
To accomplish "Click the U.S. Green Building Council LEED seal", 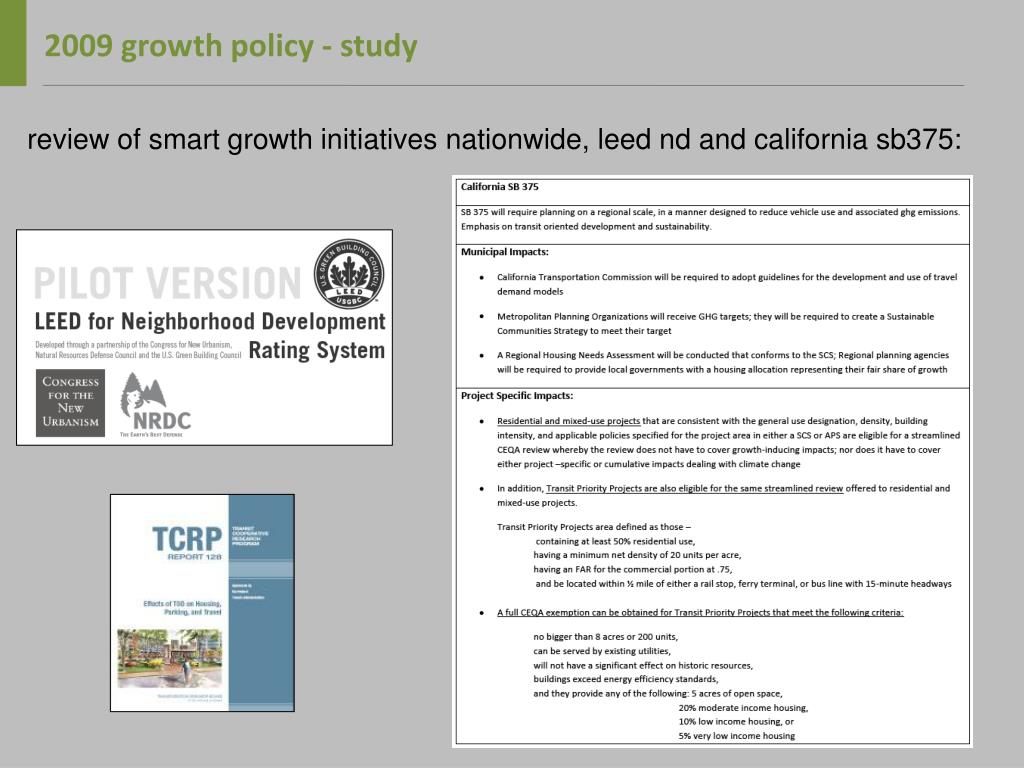I will (349, 274).
